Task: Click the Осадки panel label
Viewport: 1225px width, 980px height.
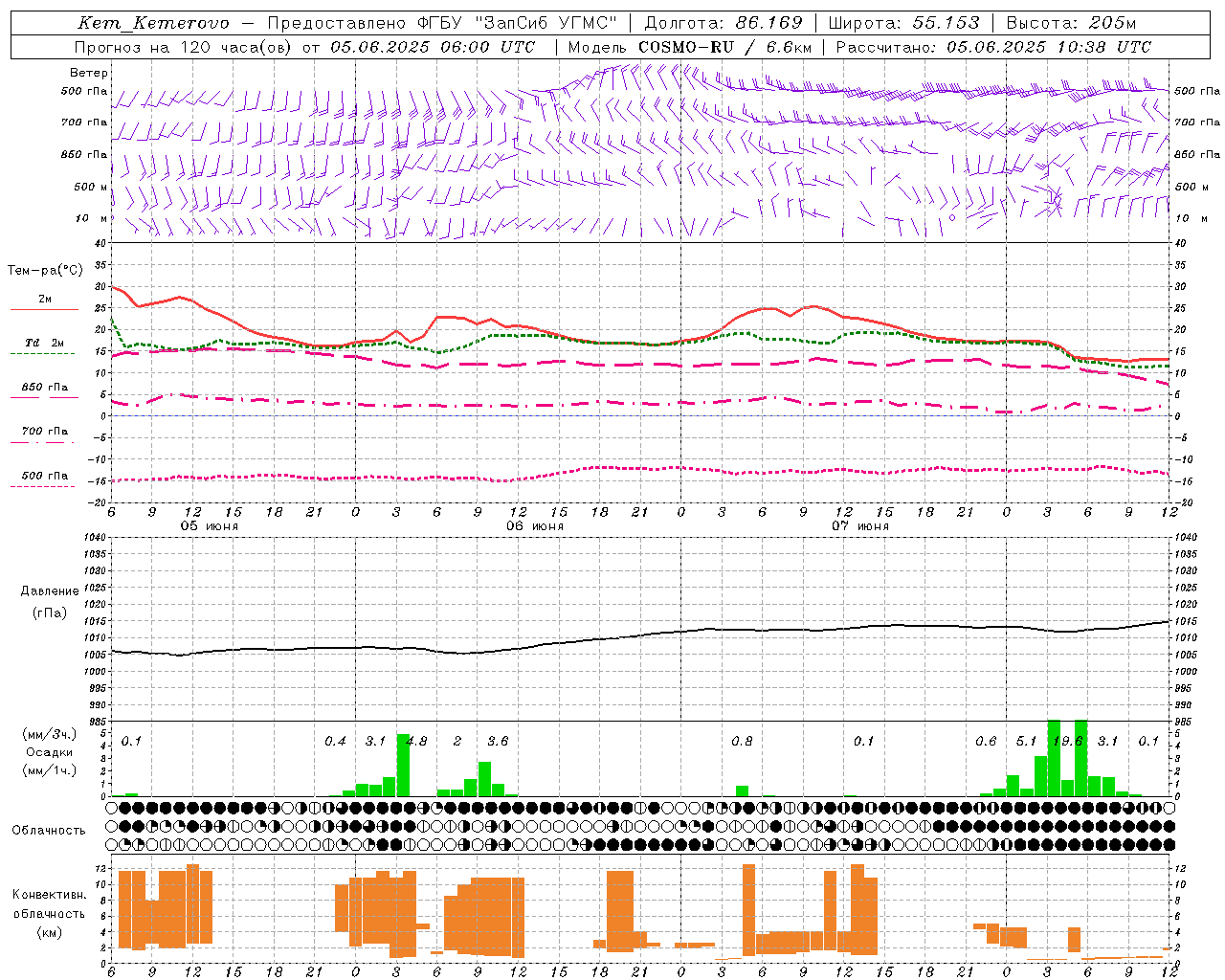Action: click(x=49, y=752)
